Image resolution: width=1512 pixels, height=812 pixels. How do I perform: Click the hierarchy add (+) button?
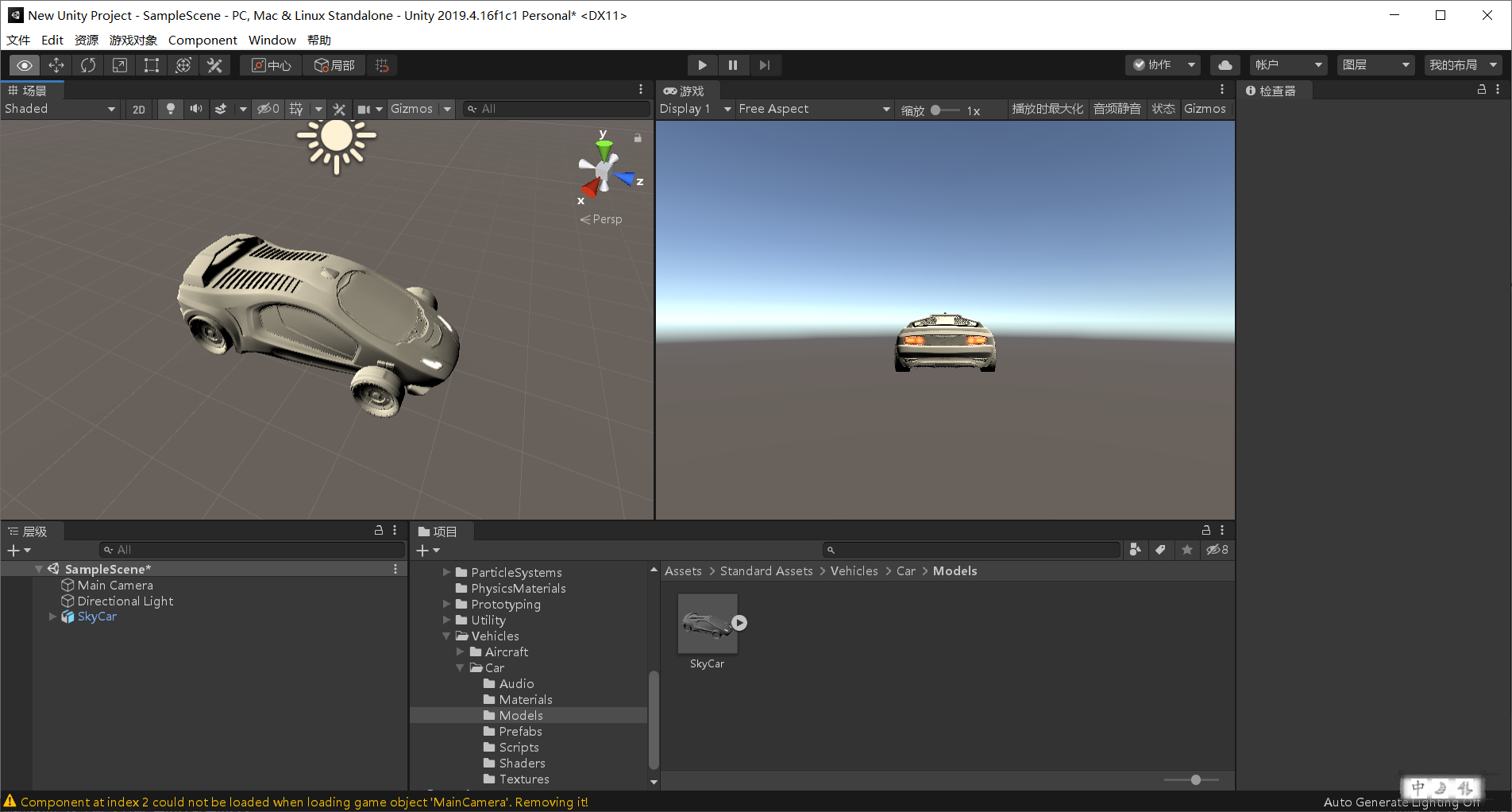click(x=18, y=550)
